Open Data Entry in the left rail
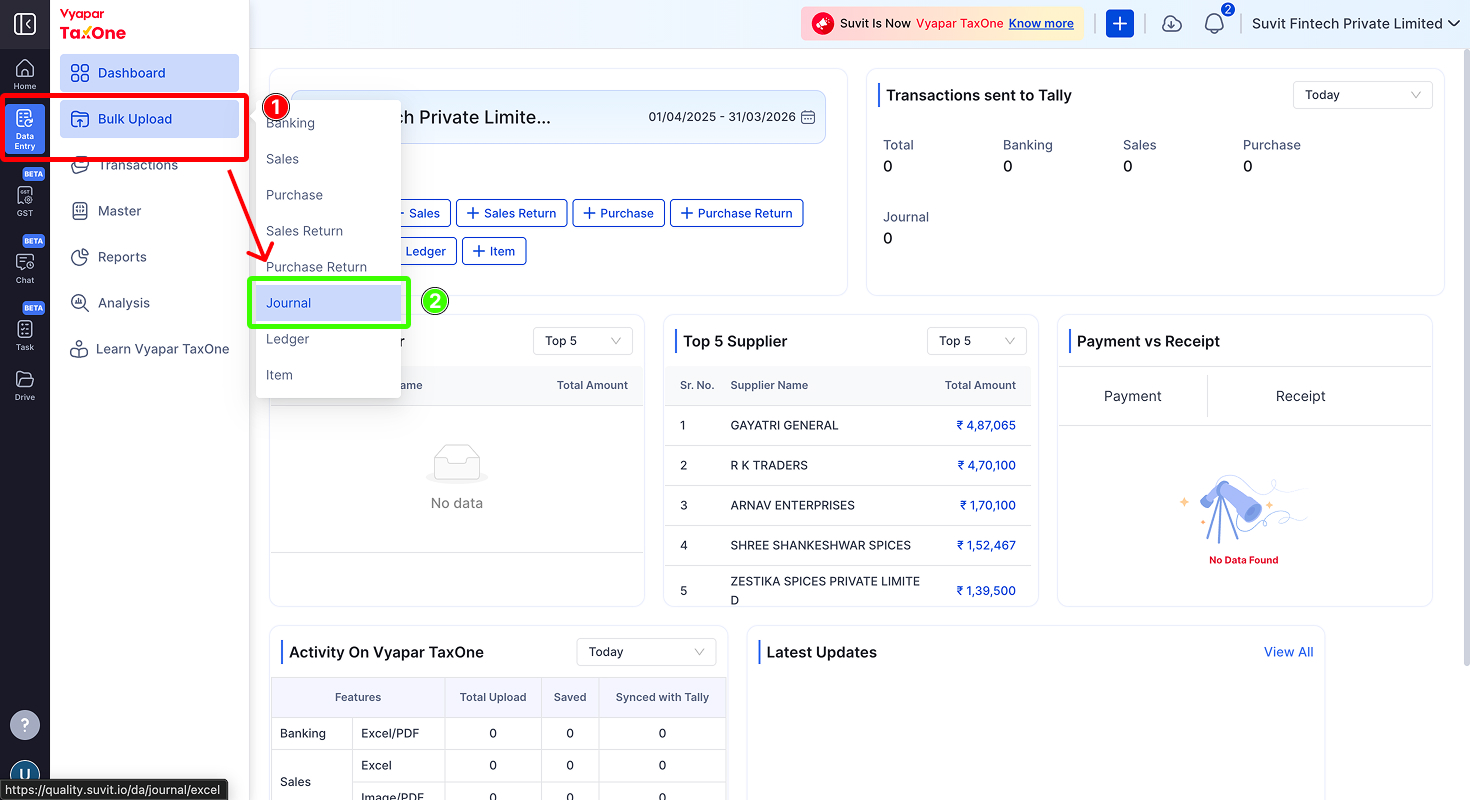 25,129
